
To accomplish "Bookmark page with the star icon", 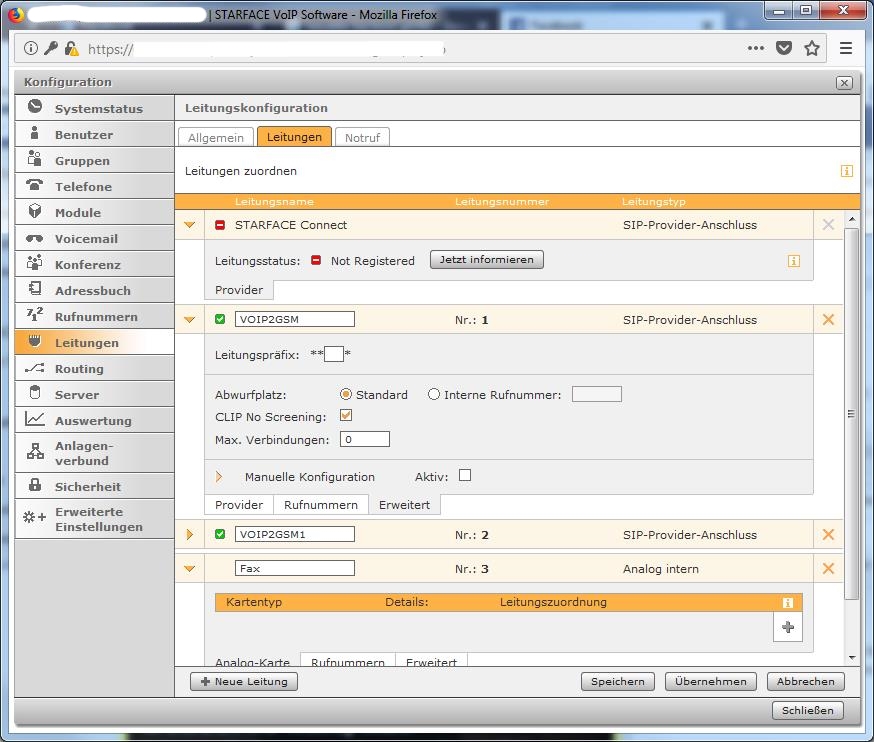I will tap(812, 48).
